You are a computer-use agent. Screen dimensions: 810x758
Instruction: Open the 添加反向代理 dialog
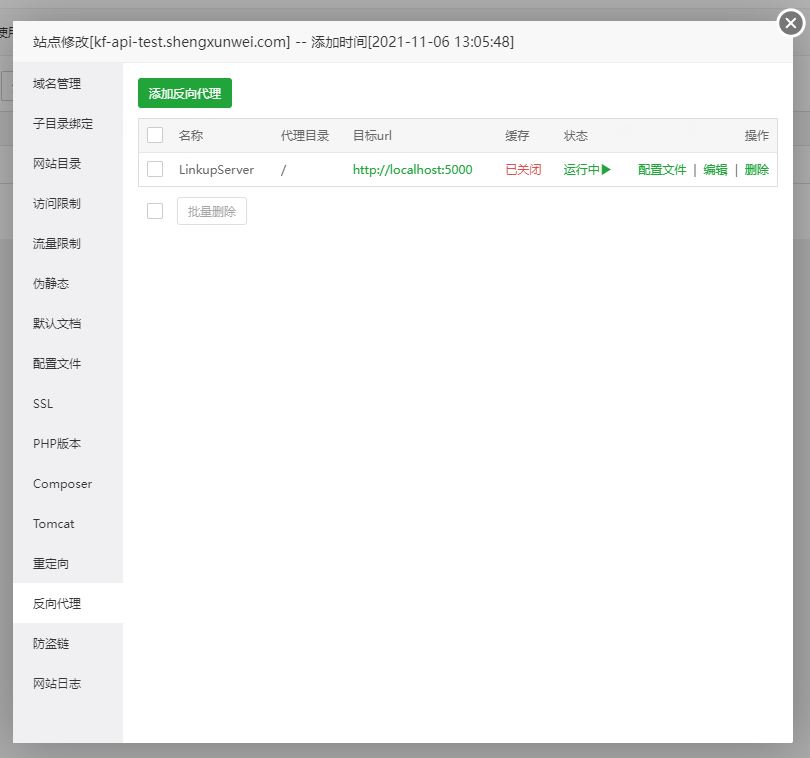[184, 93]
